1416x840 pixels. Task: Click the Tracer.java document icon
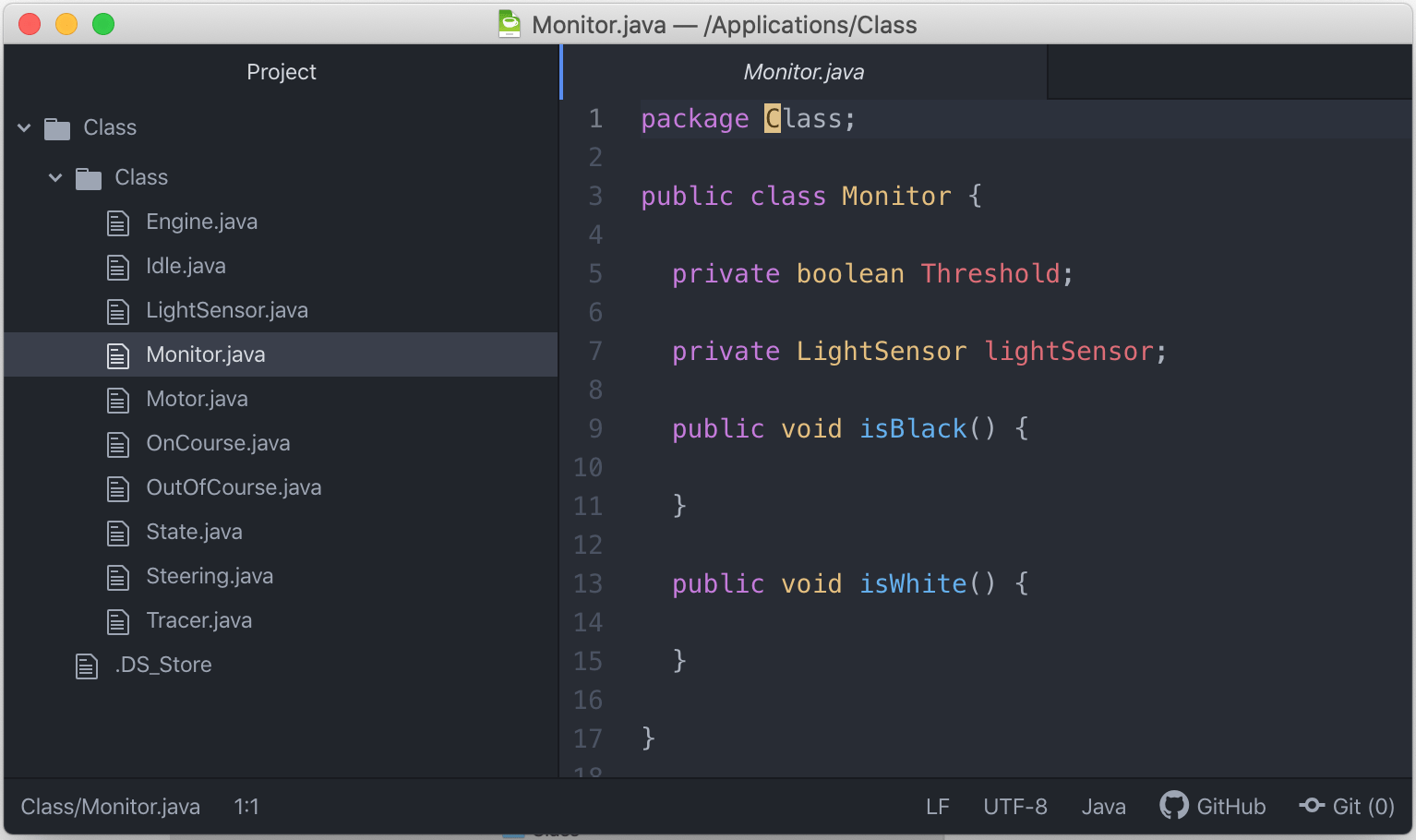[118, 620]
